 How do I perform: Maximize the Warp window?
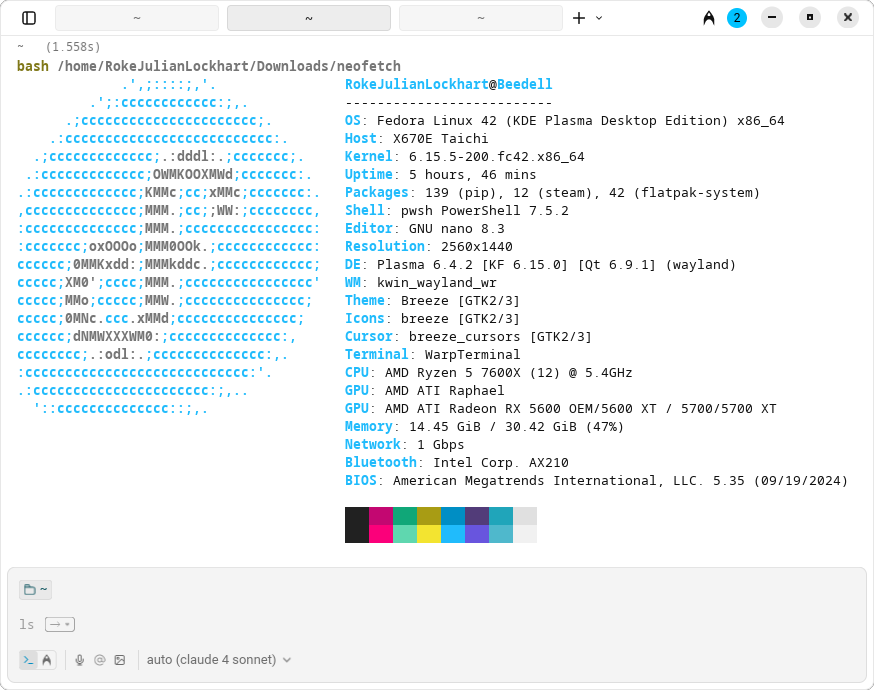(x=810, y=18)
